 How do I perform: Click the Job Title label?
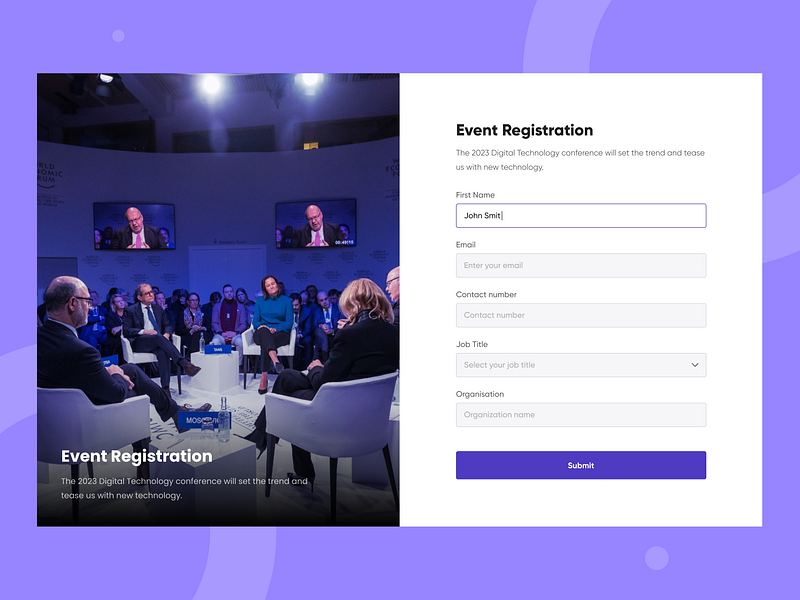(472, 344)
